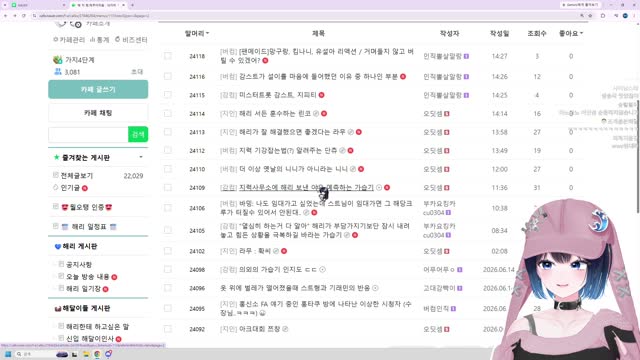
Task: Click the 가지4단계 member grade icon
Action: (x=57, y=60)
